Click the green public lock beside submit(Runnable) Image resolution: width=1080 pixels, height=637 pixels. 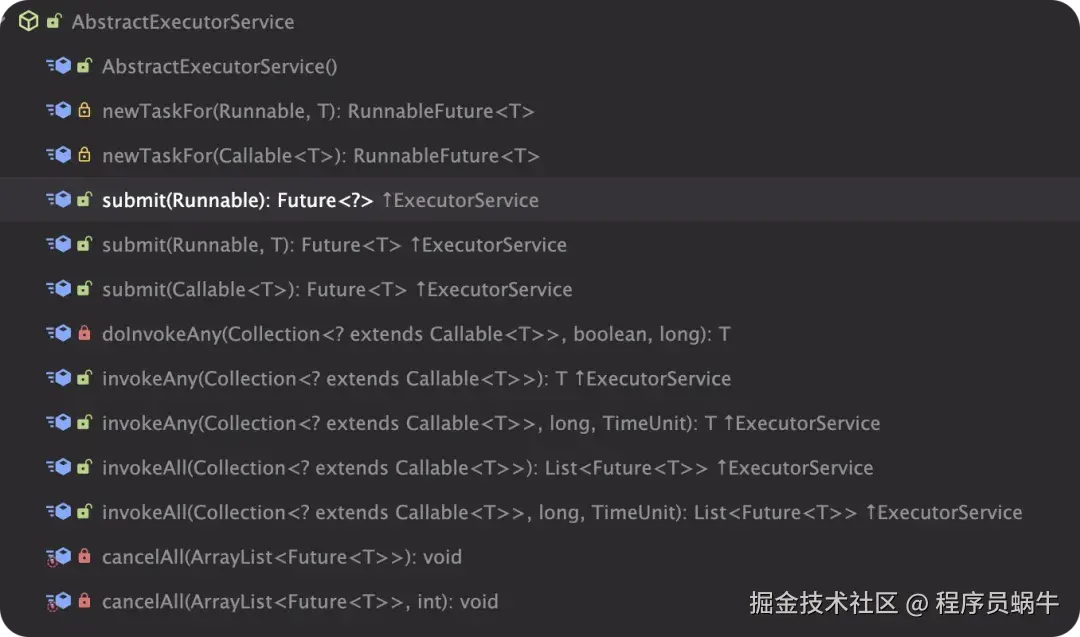[x=84, y=200]
